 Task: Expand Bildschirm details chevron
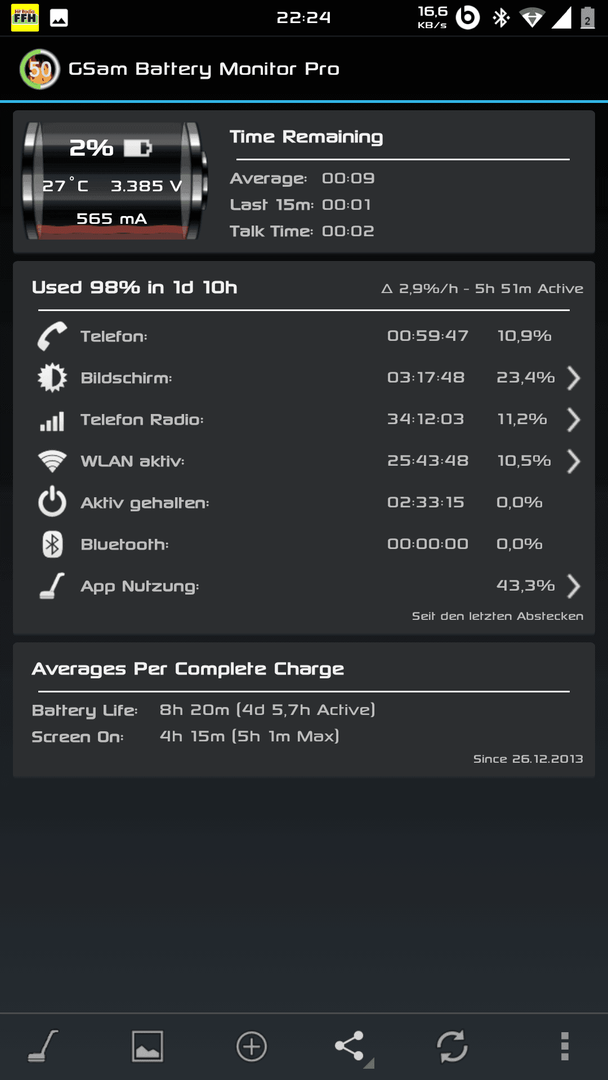coord(573,377)
